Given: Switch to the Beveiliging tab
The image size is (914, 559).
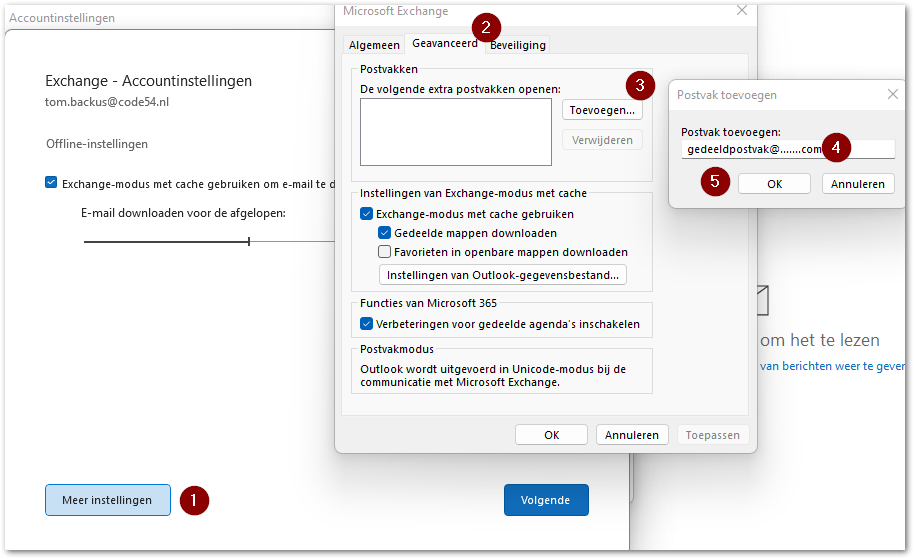Looking at the screenshot, I should (518, 45).
